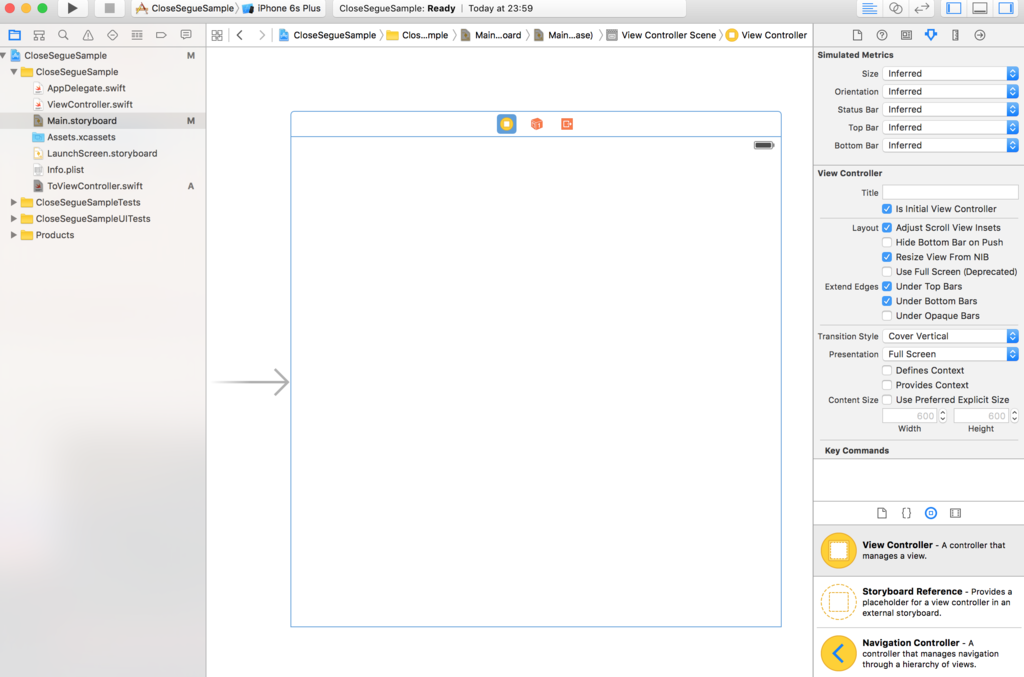
Task: Show the Object library
Action: pos(931,513)
